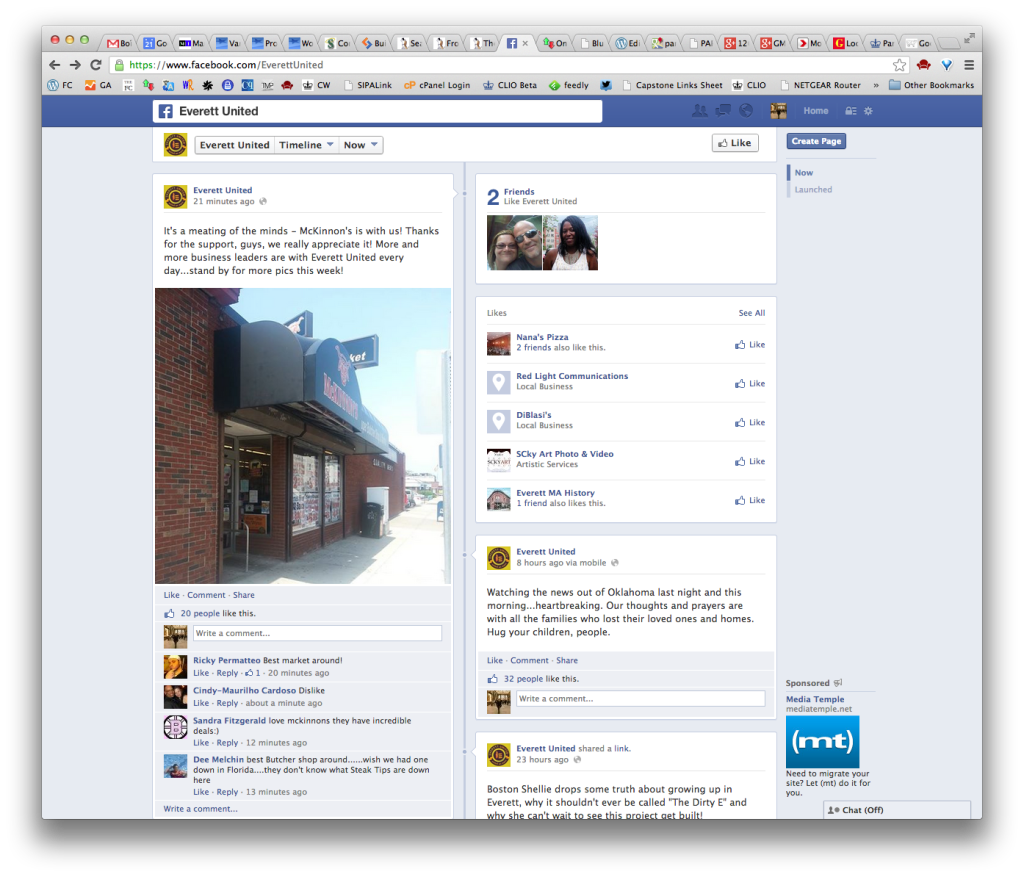This screenshot has height=877, width=1024.
Task: Click the browser forward arrow
Action: tap(75, 65)
